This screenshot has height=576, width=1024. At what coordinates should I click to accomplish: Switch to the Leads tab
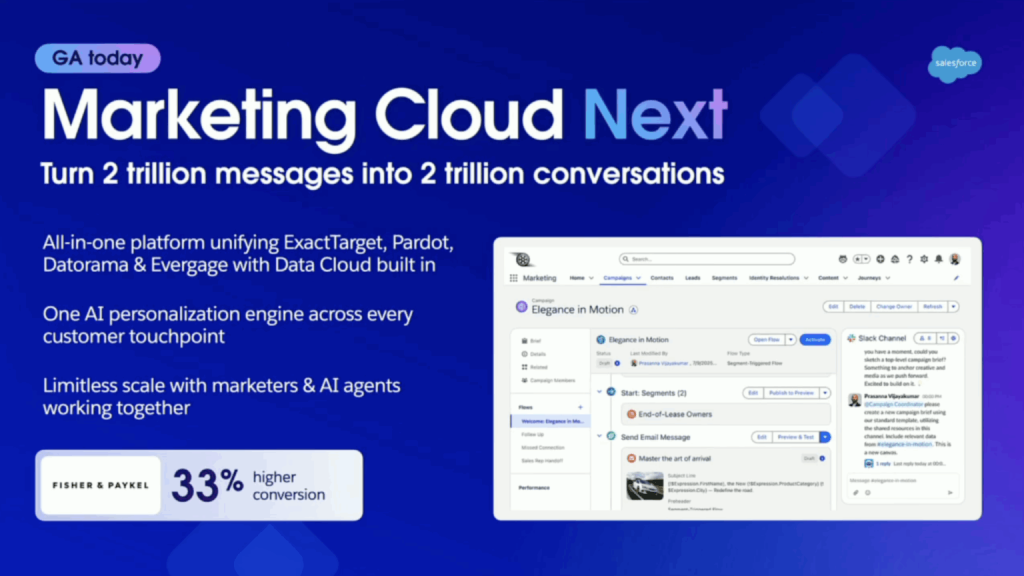(692, 278)
